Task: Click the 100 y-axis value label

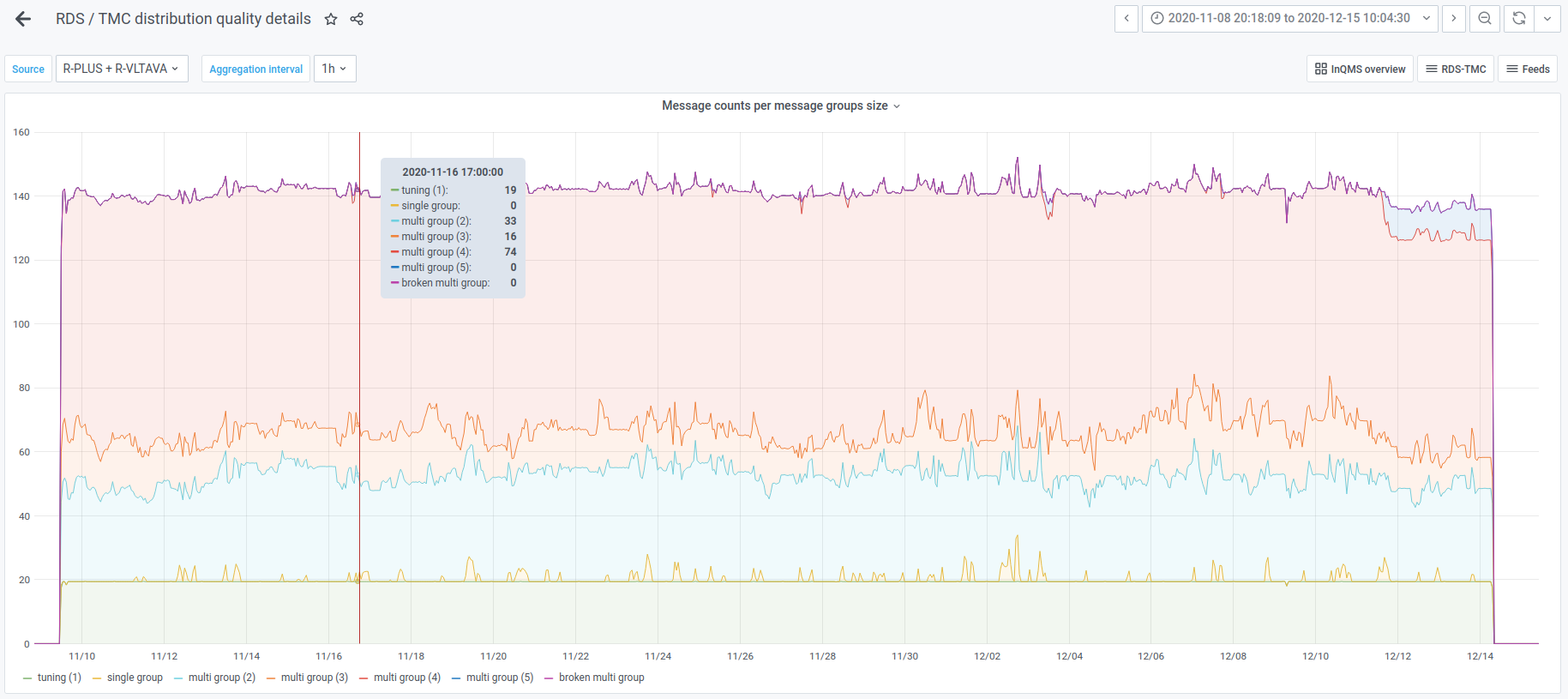Action: point(21,324)
